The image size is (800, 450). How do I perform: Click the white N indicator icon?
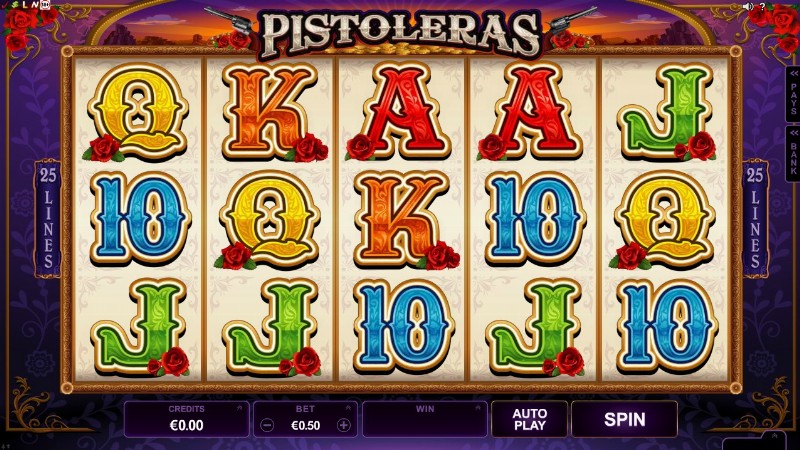point(35,5)
